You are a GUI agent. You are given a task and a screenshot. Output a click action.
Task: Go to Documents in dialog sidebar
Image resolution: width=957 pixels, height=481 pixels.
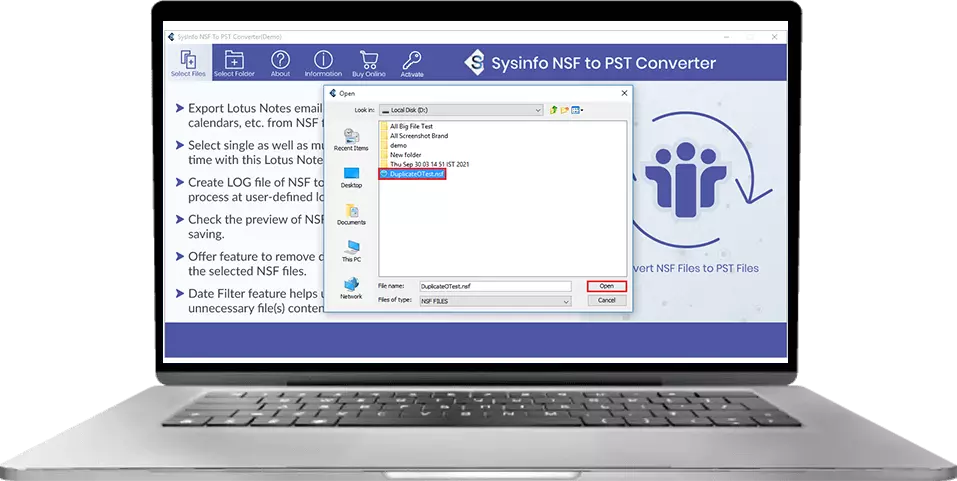pyautogui.click(x=351, y=215)
